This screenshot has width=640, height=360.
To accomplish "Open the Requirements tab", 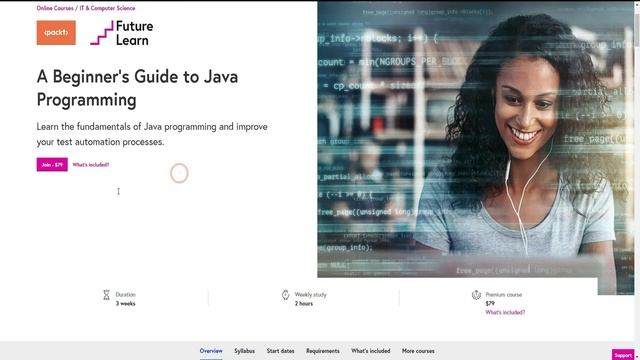I will (x=323, y=351).
